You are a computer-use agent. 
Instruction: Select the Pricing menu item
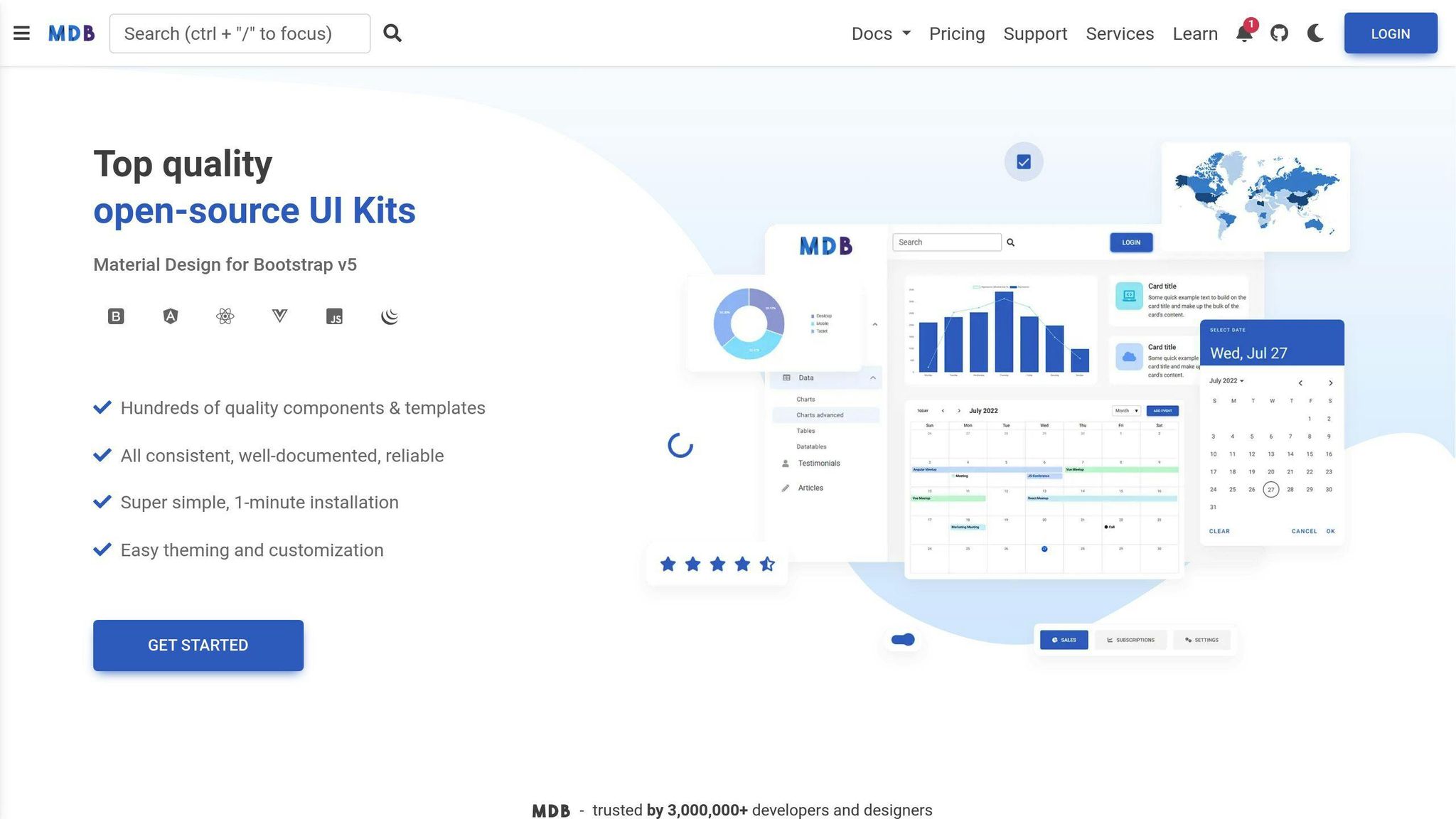point(956,33)
